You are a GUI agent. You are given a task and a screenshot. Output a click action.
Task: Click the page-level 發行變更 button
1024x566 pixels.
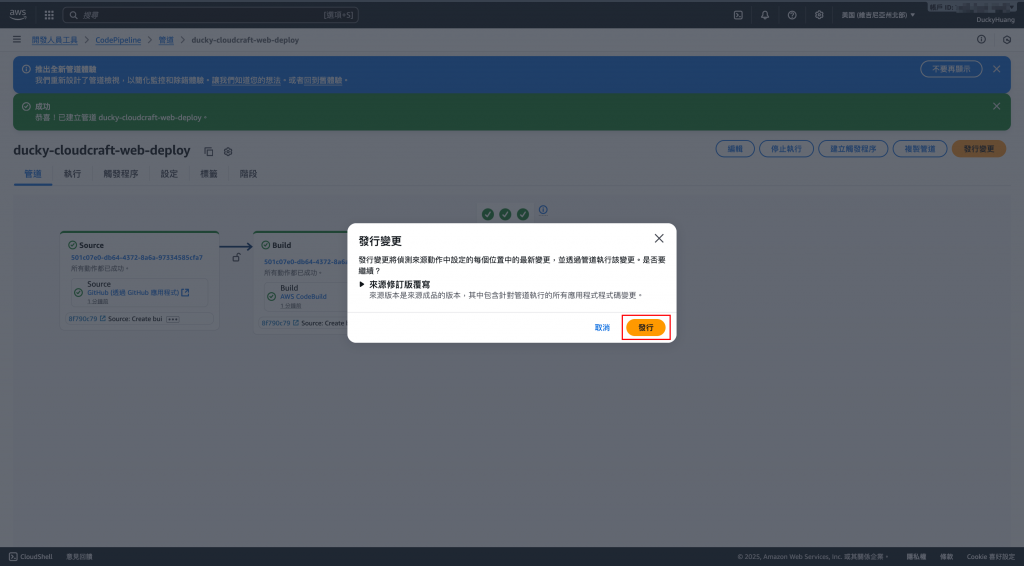pyautogui.click(x=979, y=149)
